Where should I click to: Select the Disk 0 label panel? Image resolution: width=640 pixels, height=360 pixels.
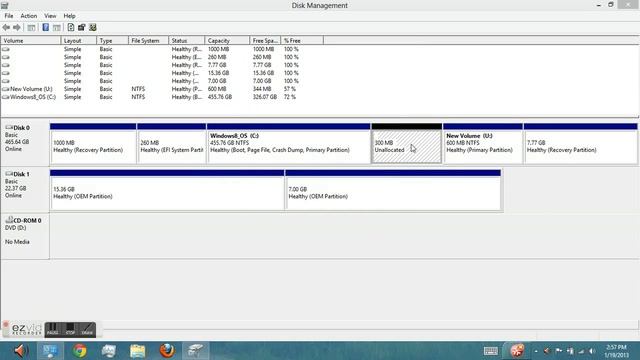tap(25, 143)
